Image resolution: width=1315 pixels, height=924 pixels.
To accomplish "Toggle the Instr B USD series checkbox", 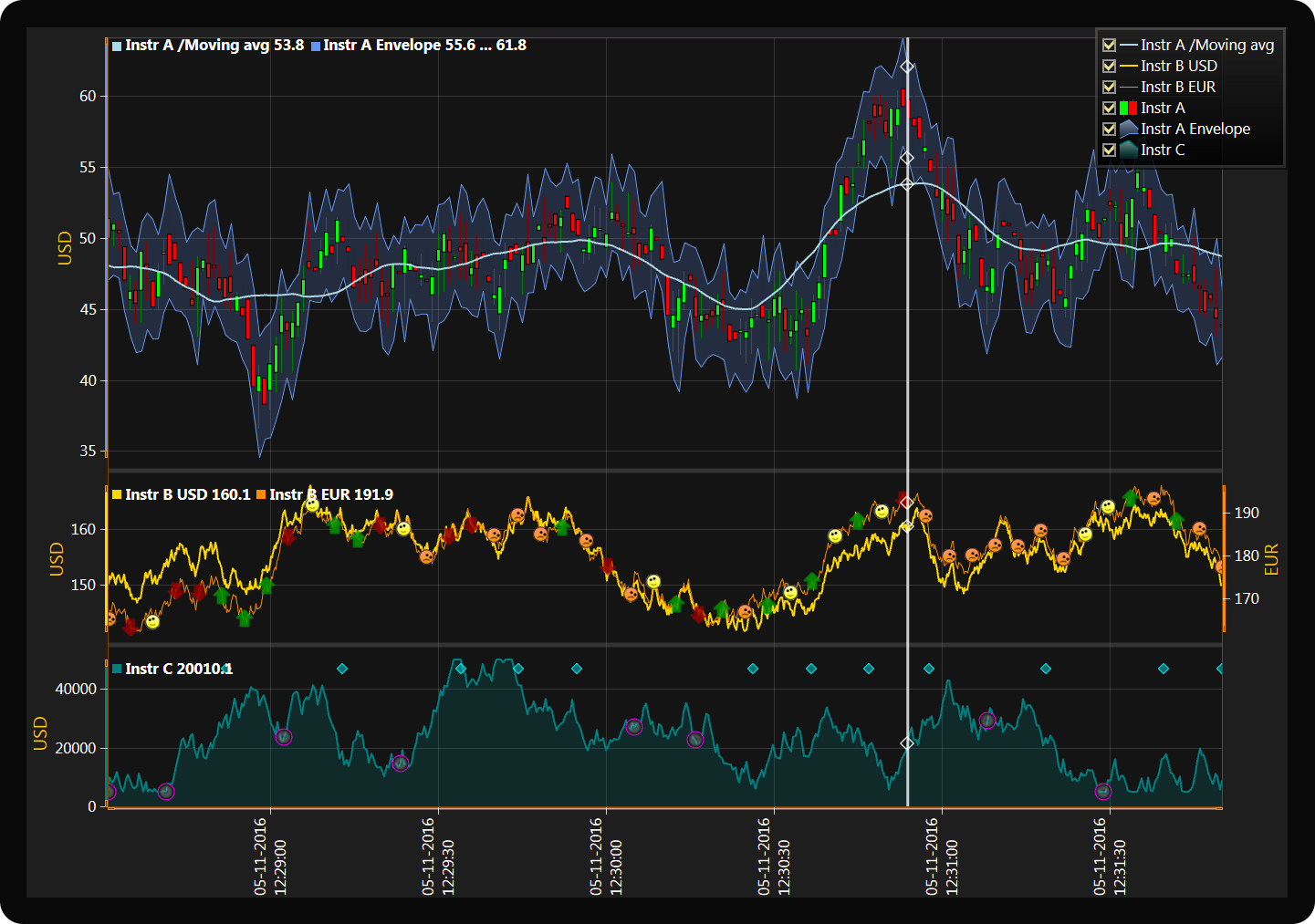I will [1109, 66].
